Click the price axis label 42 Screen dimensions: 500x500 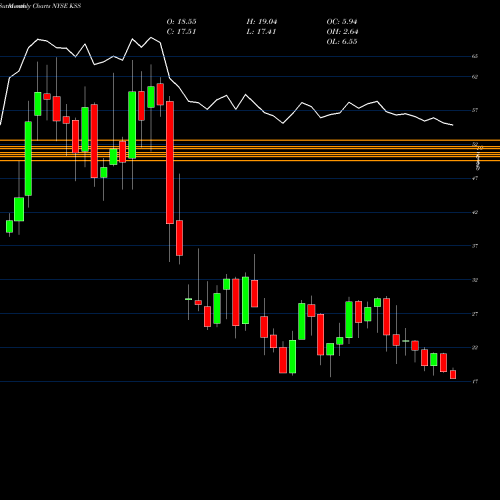pyautogui.click(x=475, y=212)
